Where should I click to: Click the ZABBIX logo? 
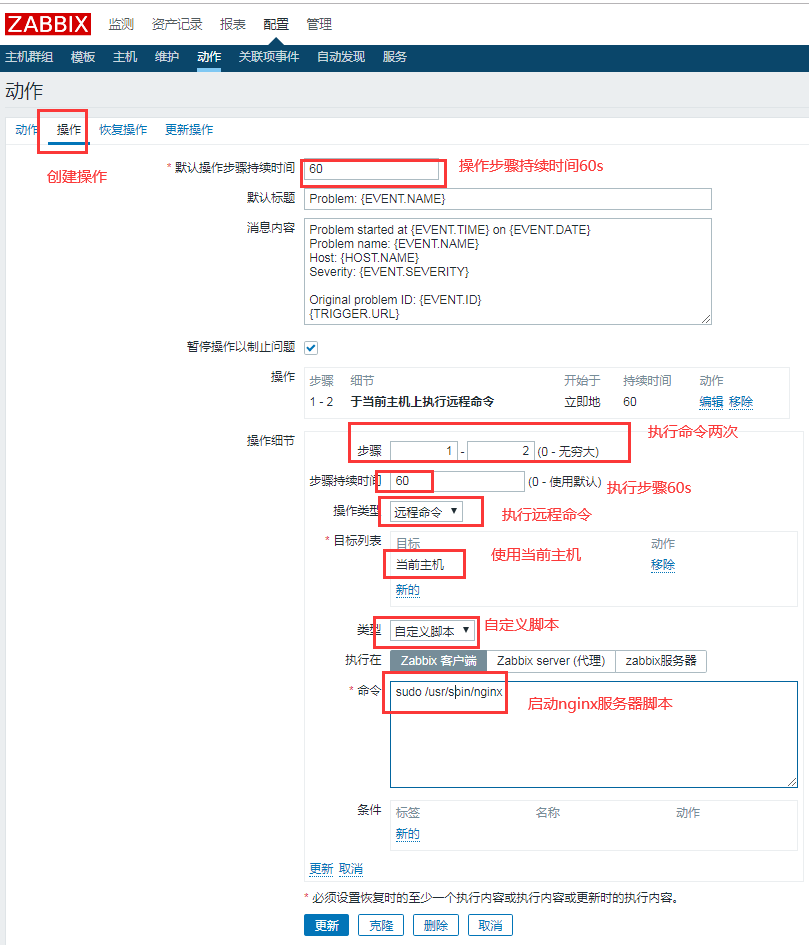tap(48, 24)
